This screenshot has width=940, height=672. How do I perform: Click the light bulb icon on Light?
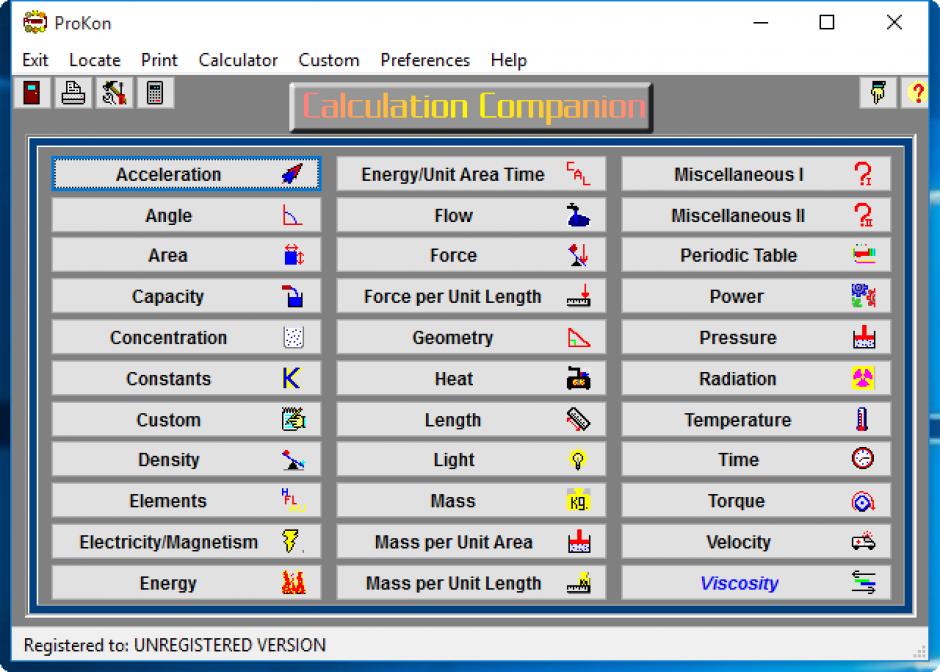[578, 460]
